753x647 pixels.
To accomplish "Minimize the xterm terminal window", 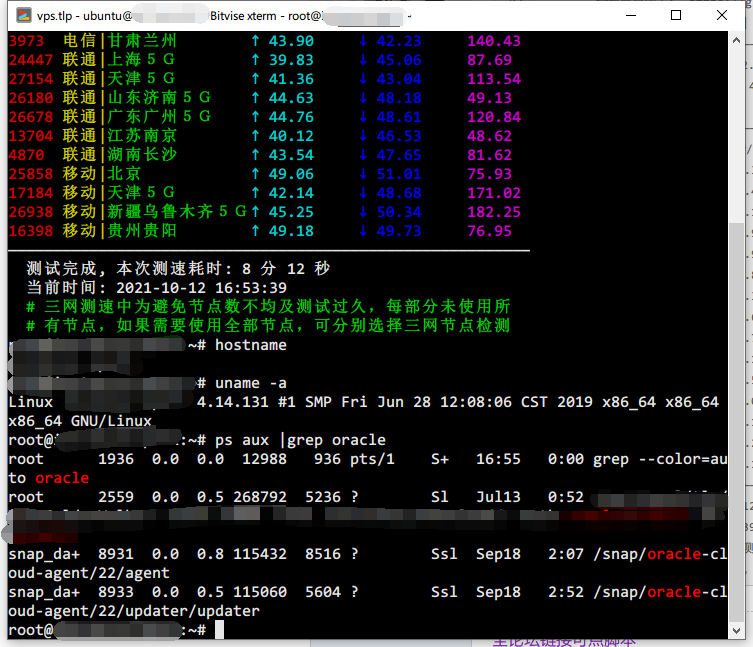I will point(629,16).
